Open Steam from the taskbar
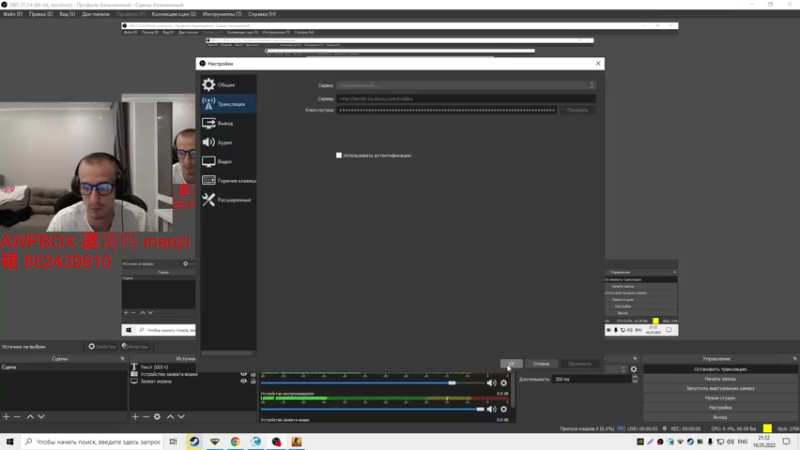 (x=194, y=442)
